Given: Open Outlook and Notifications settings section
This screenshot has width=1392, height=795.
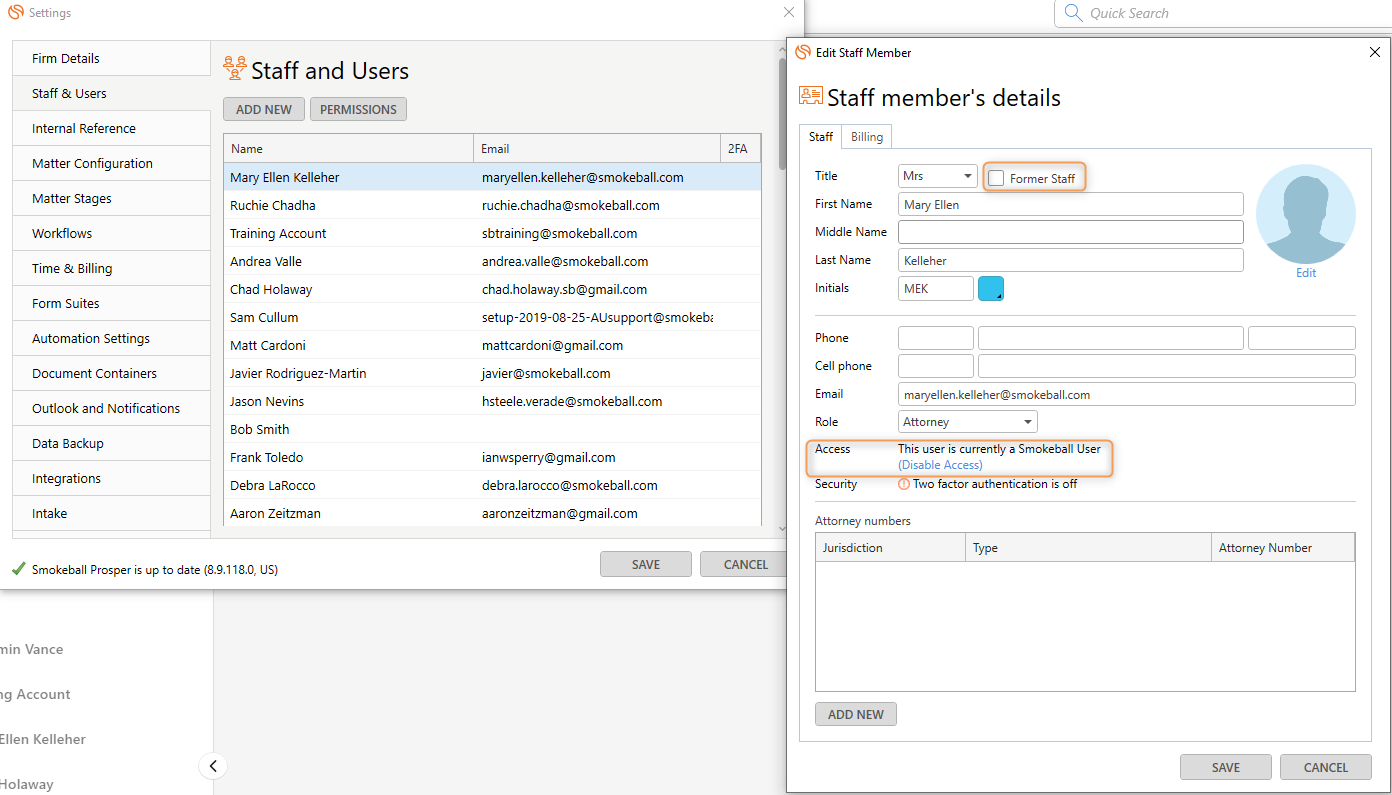Looking at the screenshot, I should 111,408.
